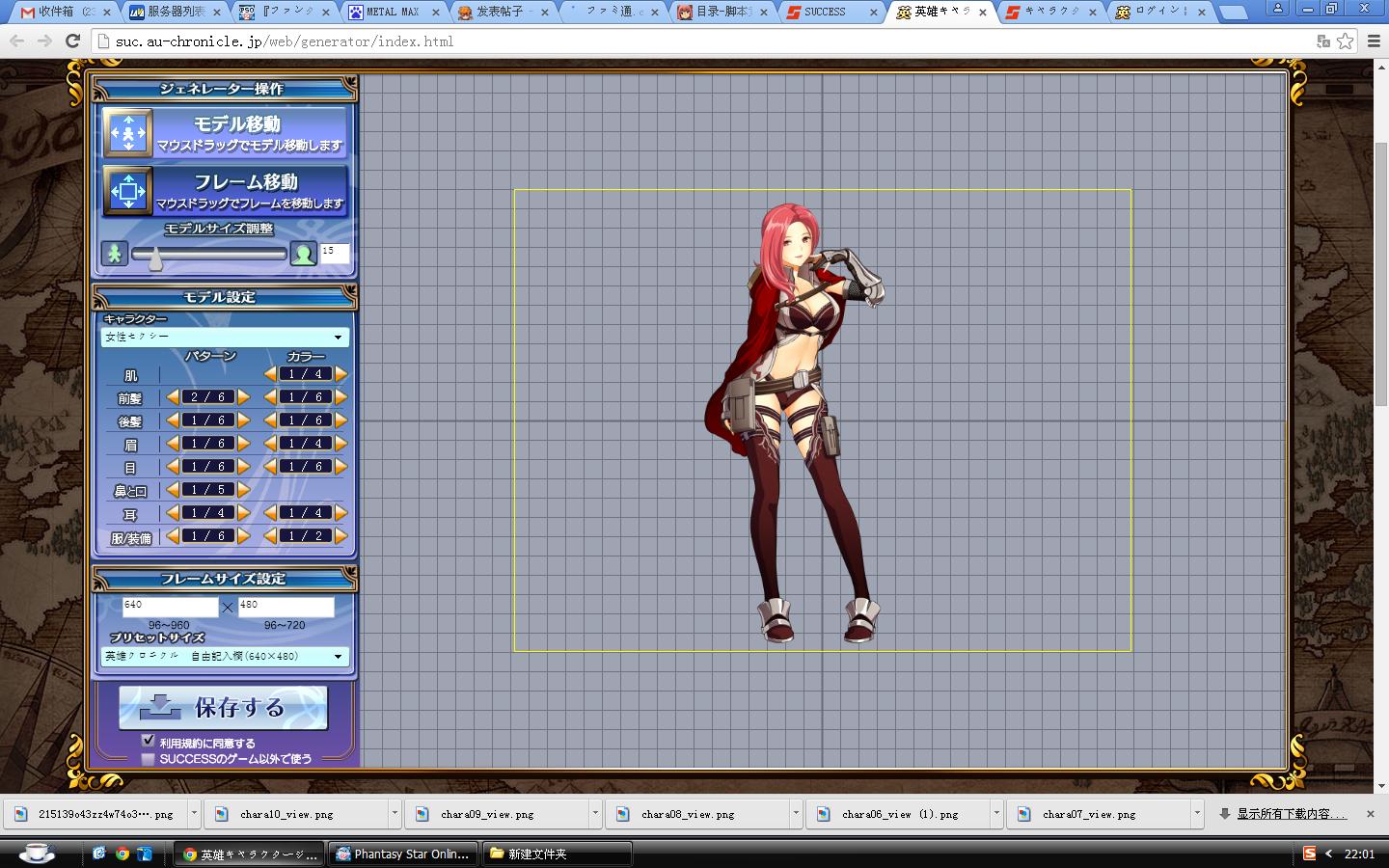
Task: Toggle 利用規約に同意する checkbox
Action: (x=148, y=741)
